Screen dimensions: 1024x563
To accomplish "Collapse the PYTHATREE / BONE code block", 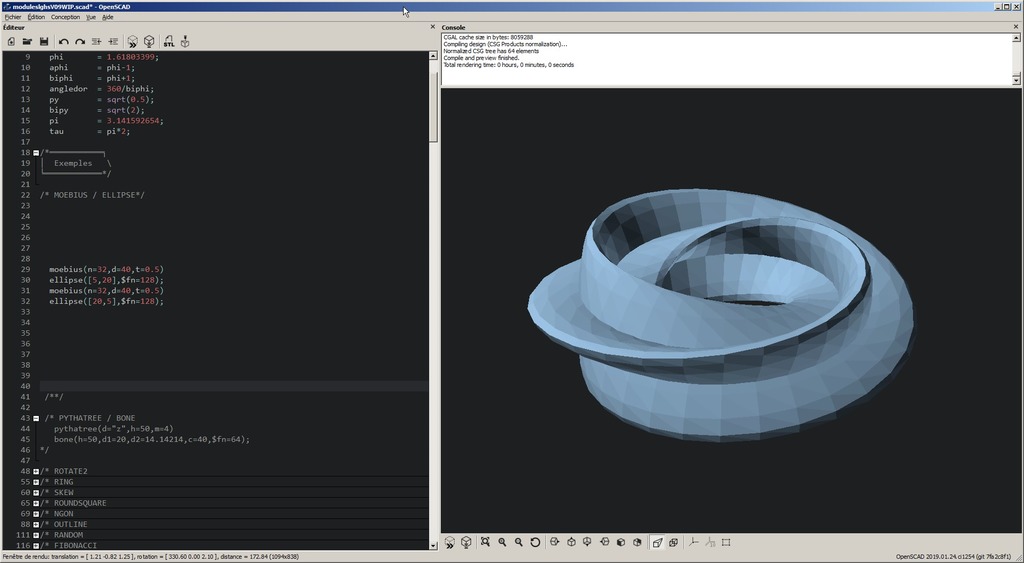I will pyautogui.click(x=36, y=418).
